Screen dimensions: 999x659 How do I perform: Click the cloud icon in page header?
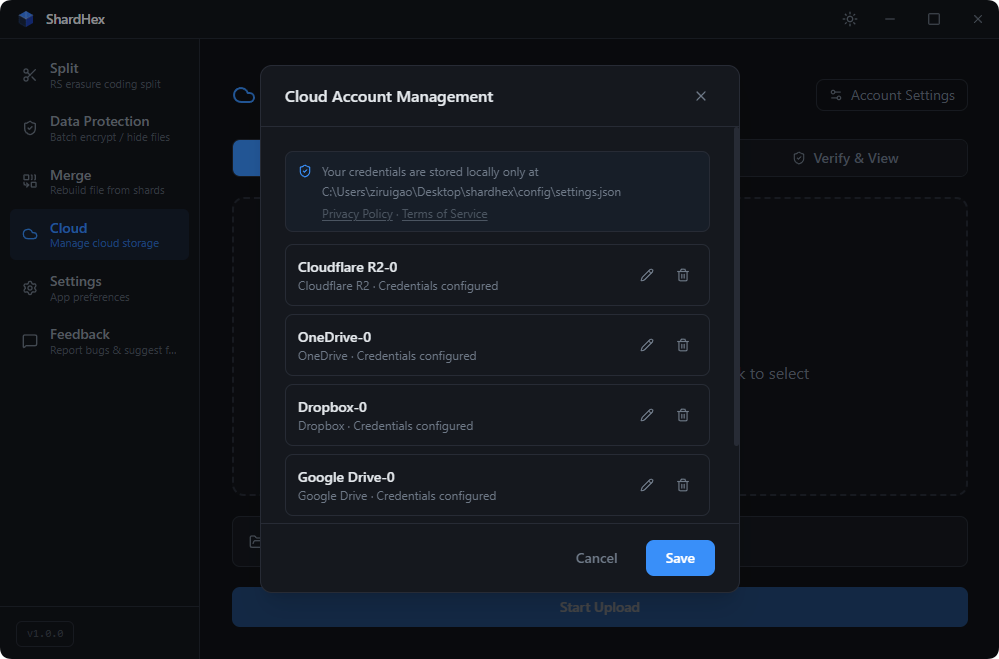click(x=244, y=96)
